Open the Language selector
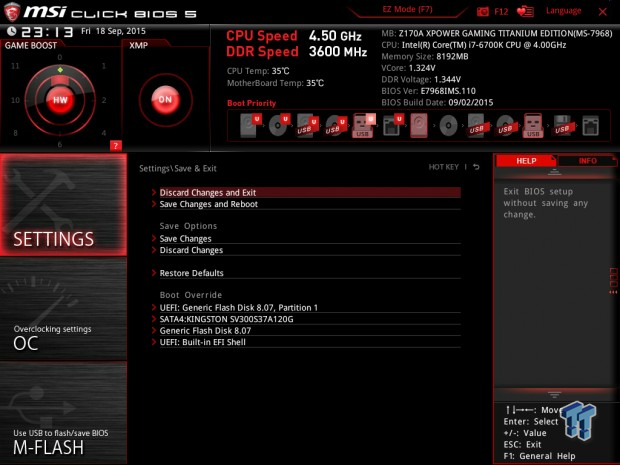The image size is (620, 465). click(x=563, y=11)
